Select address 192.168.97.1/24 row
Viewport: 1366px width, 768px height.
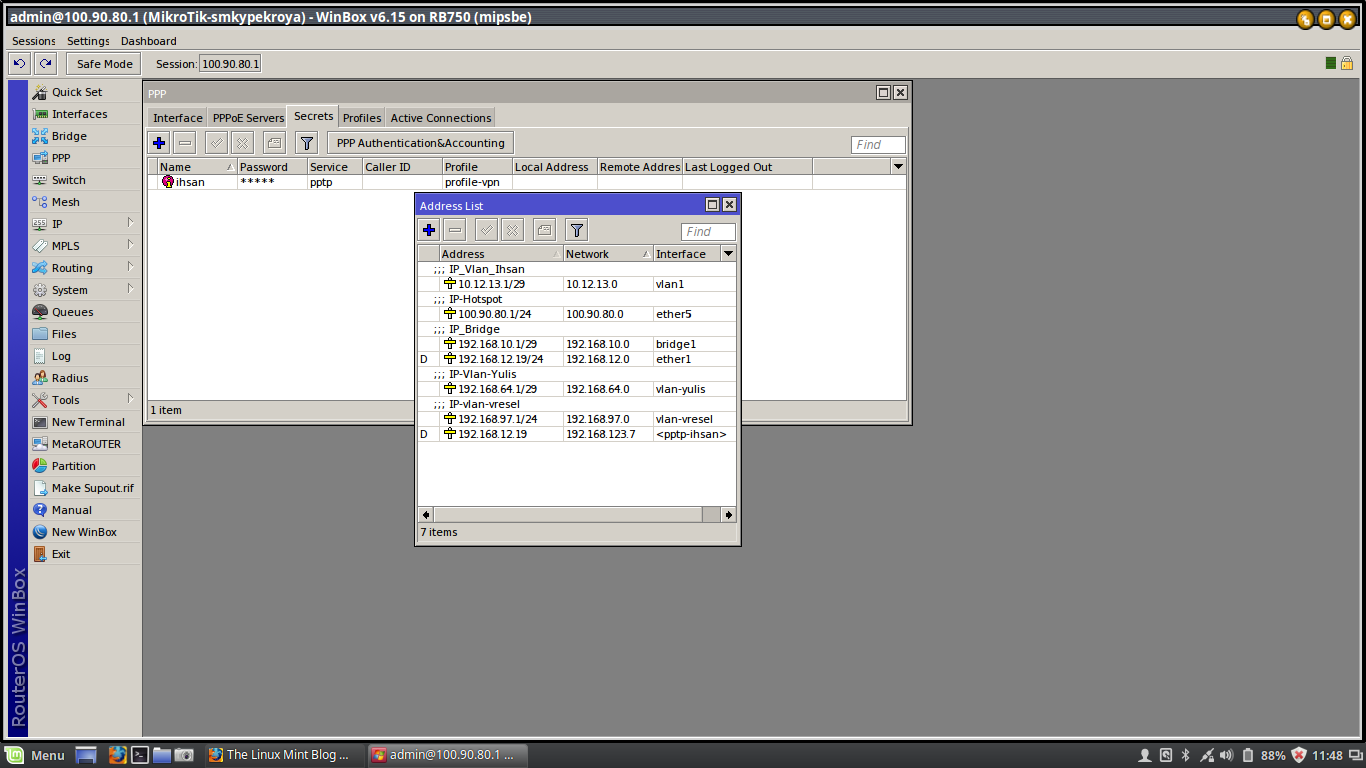(x=577, y=419)
